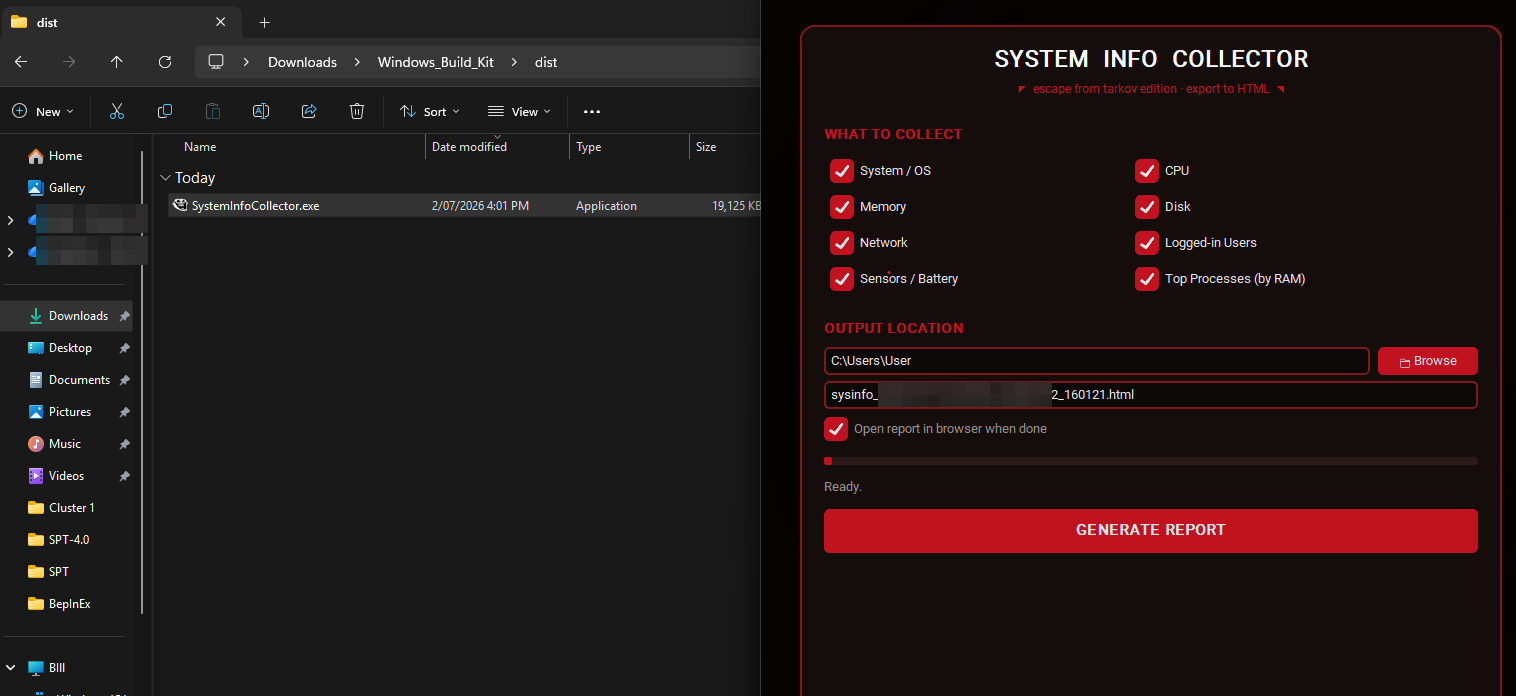This screenshot has height=696, width=1516.
Task: Select the SystemInfoCollector.exe file name
Action: tap(256, 206)
